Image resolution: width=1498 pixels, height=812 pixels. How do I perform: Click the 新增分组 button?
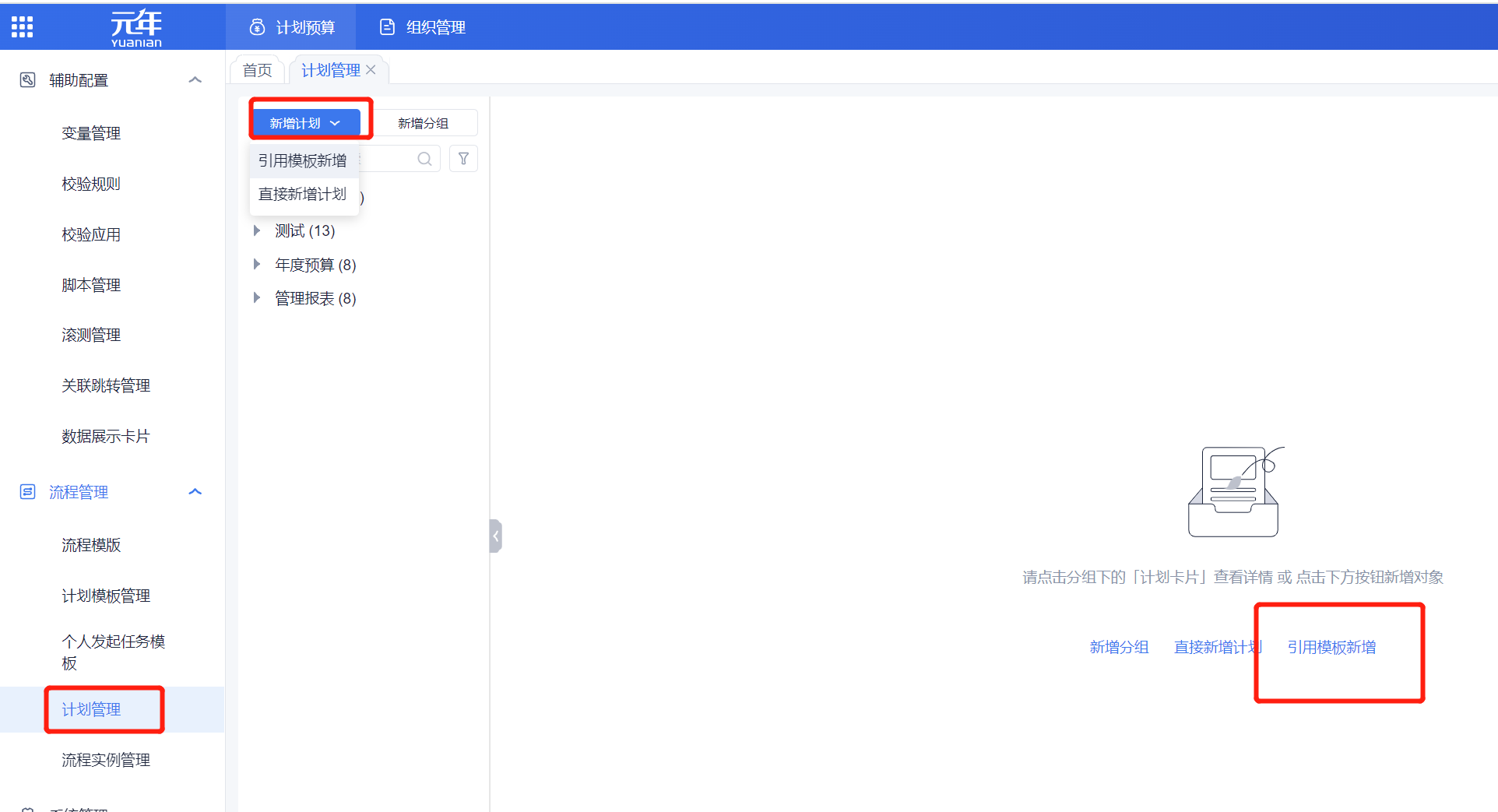point(423,123)
